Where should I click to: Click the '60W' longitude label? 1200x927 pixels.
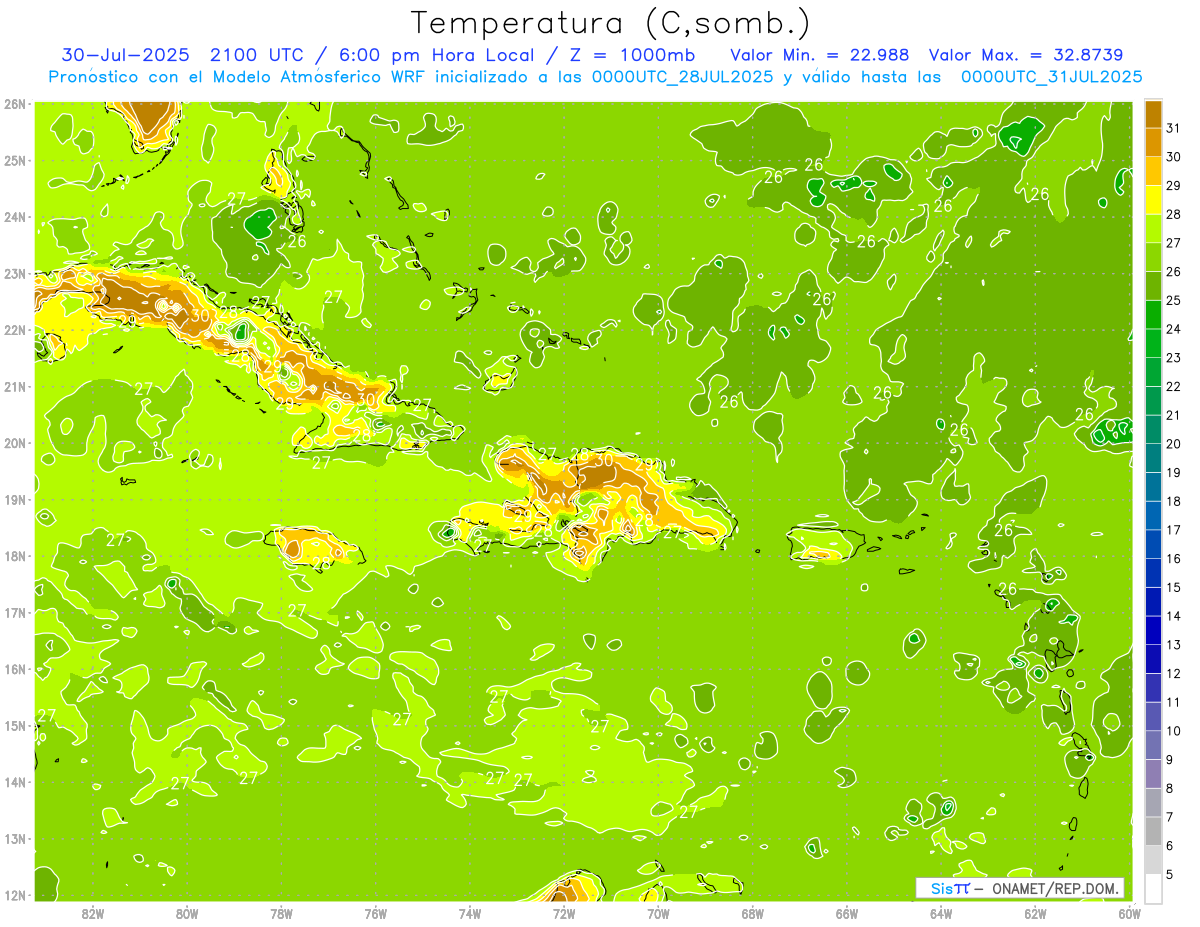point(1129,913)
